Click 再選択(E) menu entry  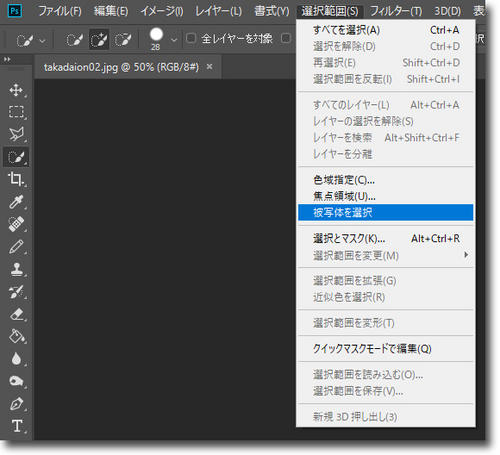pyautogui.click(x=386, y=63)
